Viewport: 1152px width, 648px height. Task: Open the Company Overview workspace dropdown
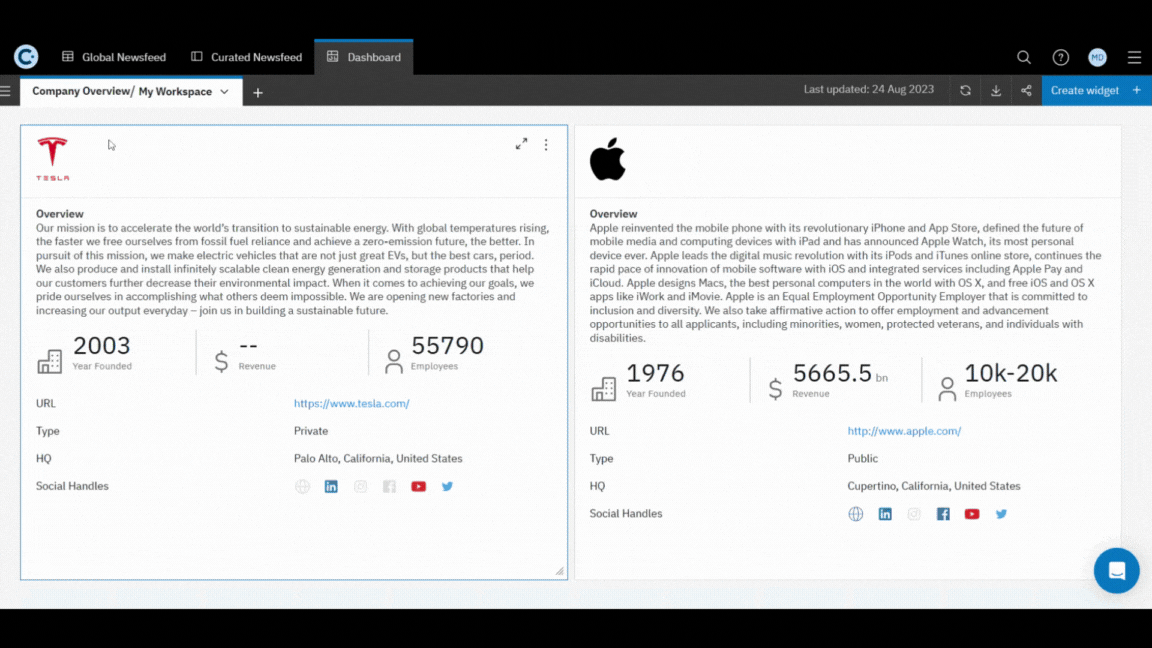tap(224, 91)
